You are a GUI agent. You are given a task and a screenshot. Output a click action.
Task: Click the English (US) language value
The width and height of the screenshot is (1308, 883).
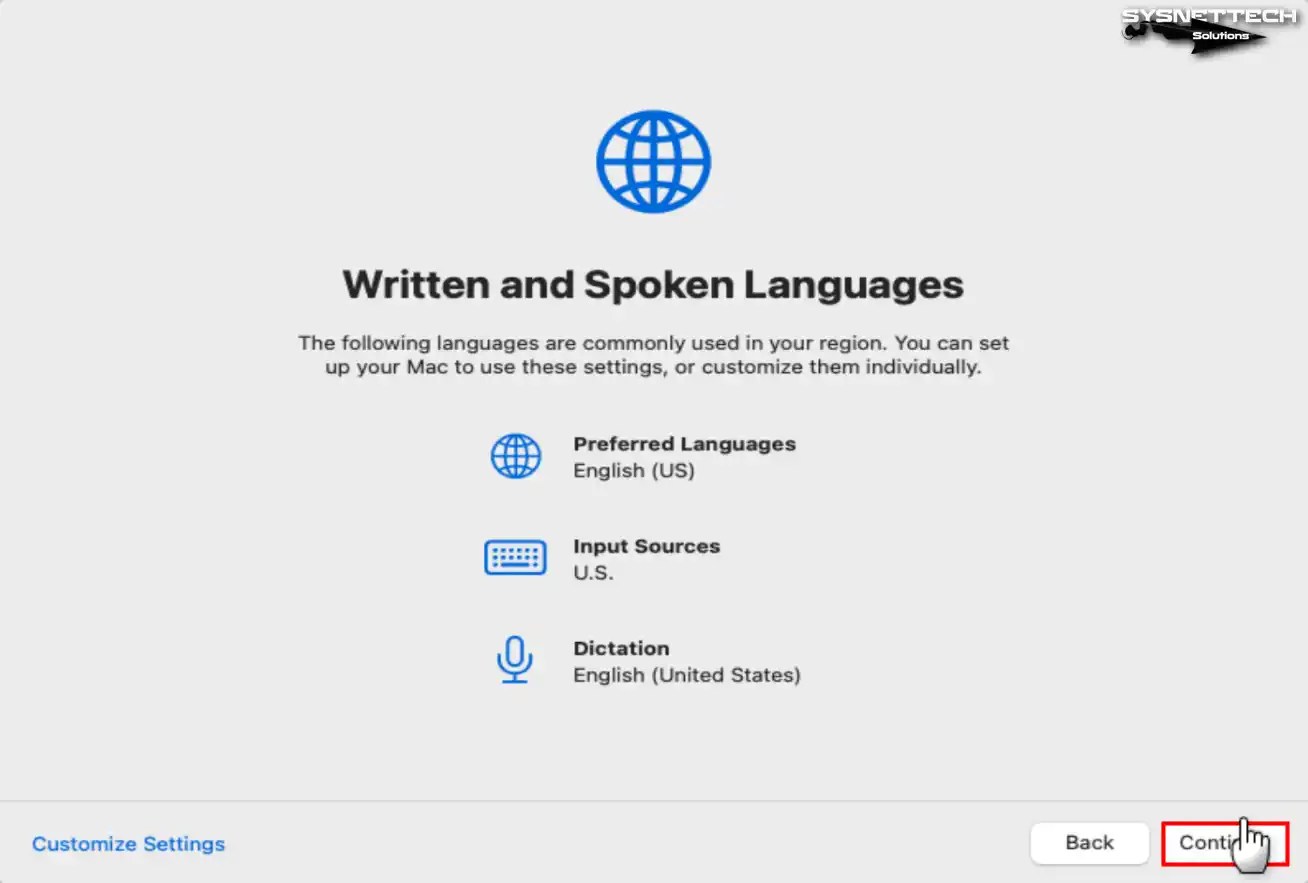click(633, 471)
